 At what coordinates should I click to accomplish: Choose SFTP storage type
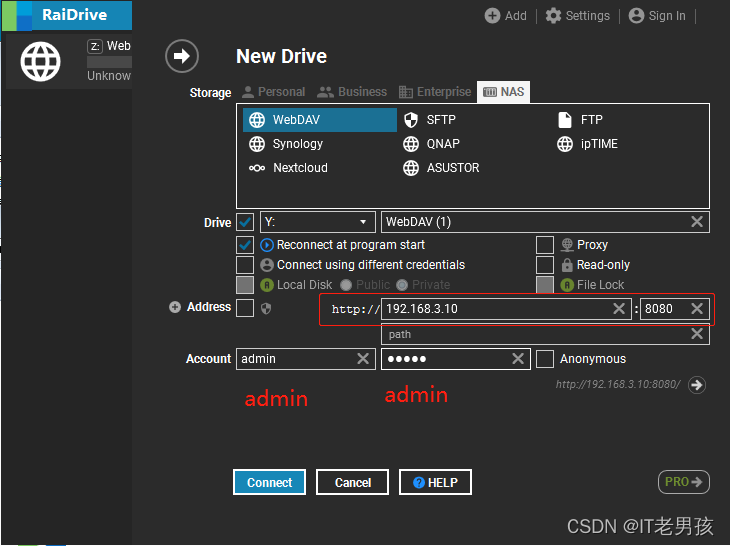pyautogui.click(x=430, y=120)
